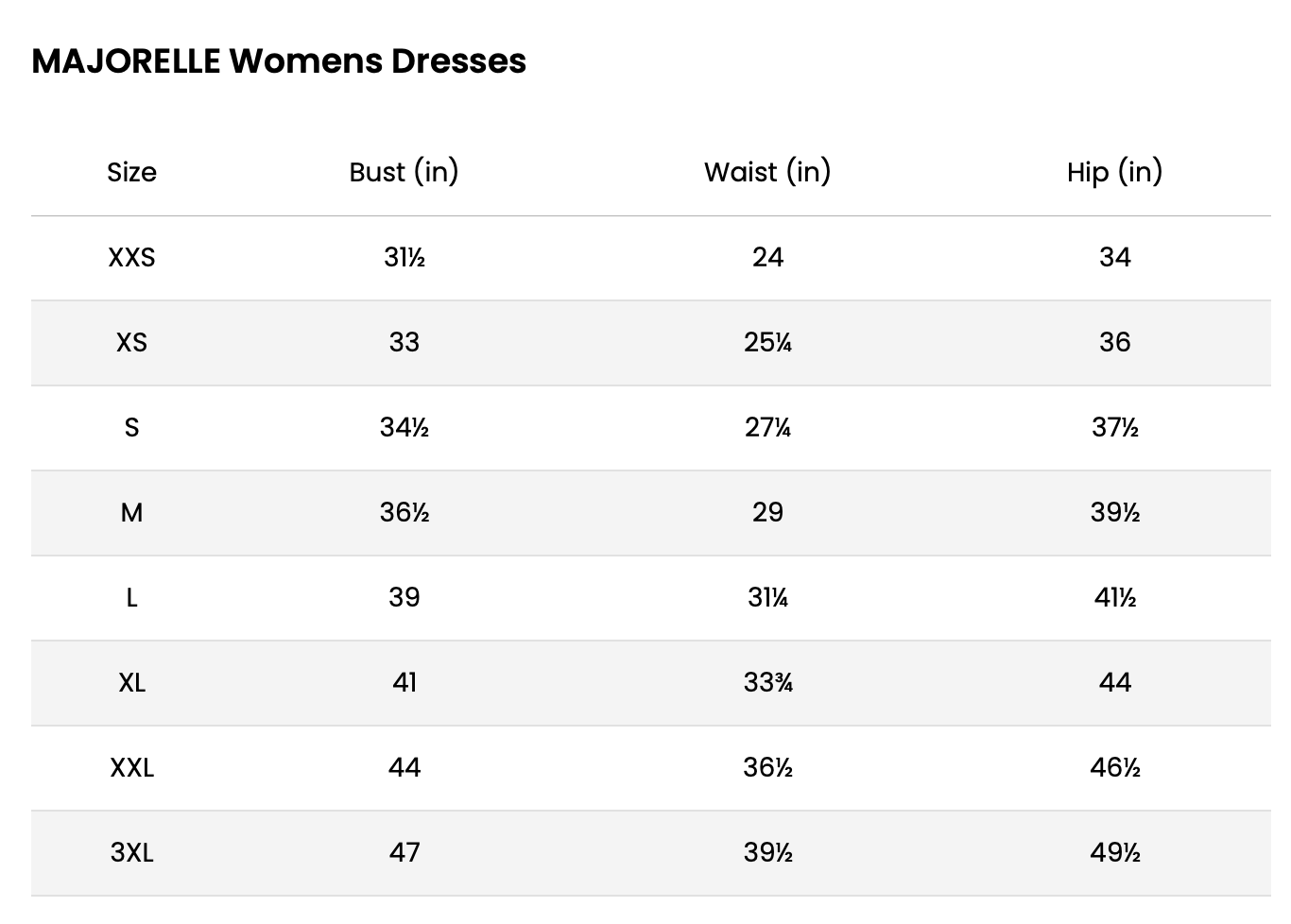Select the S size label
The width and height of the screenshot is (1291, 924).
[x=131, y=427]
